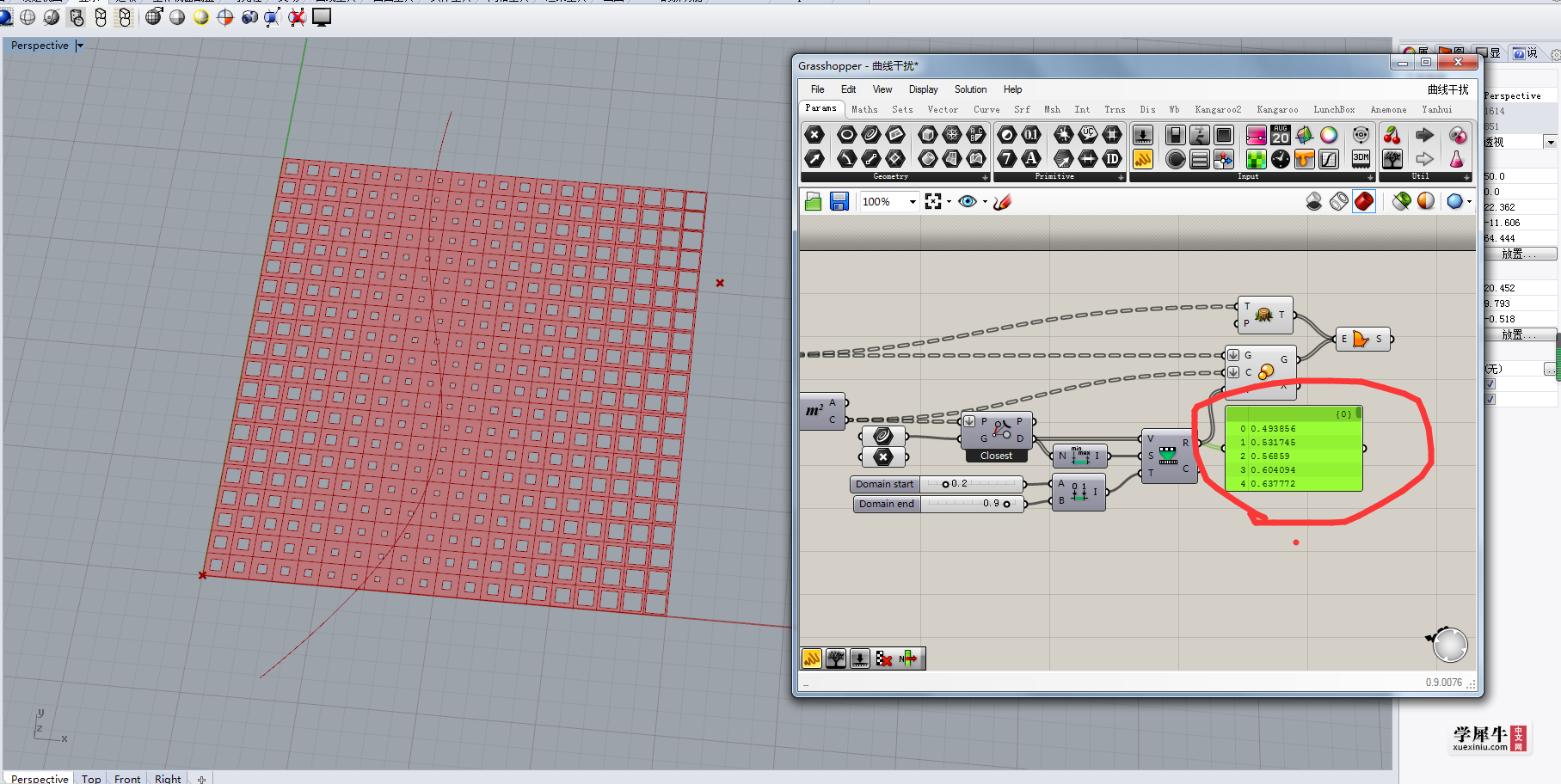Add the Clock input component
The width and height of the screenshot is (1561, 784).
[x=1281, y=159]
